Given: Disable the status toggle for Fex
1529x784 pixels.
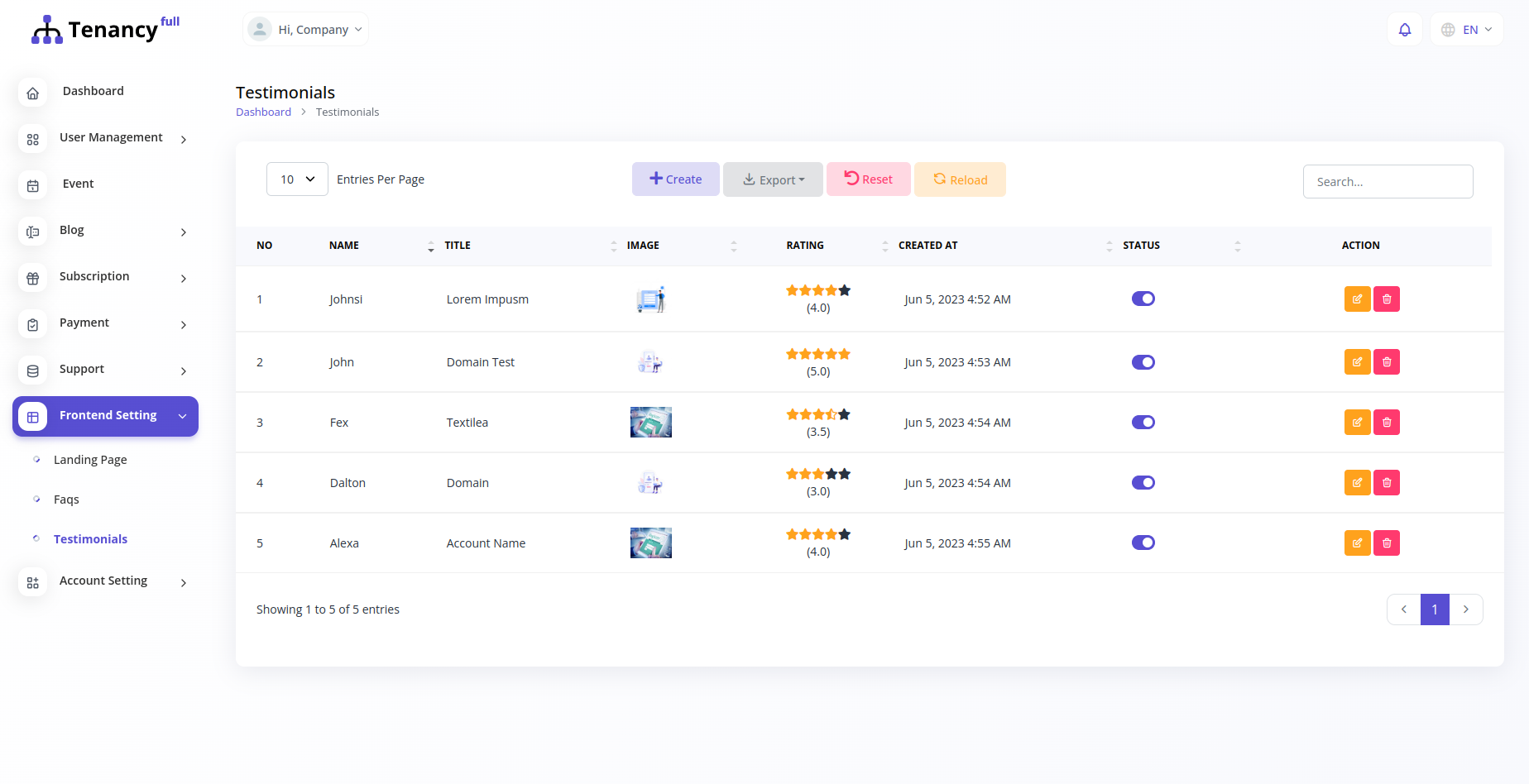Looking at the screenshot, I should [1143, 423].
